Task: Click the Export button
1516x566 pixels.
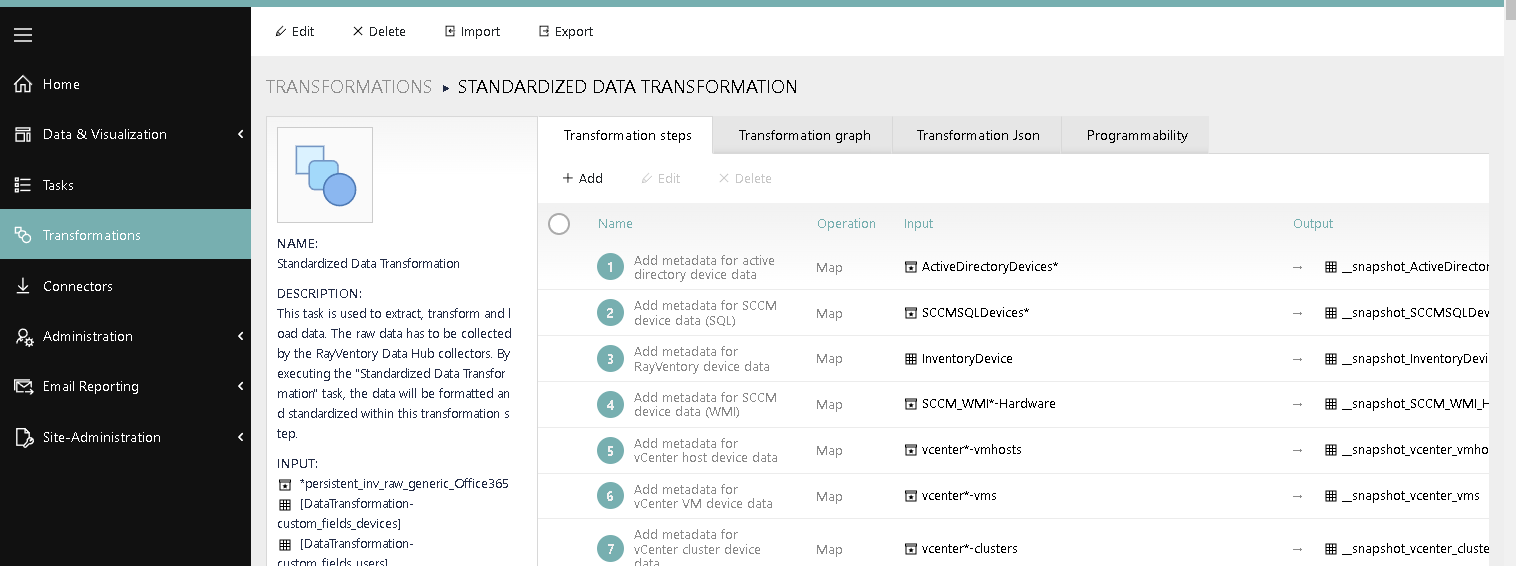Action: (565, 31)
